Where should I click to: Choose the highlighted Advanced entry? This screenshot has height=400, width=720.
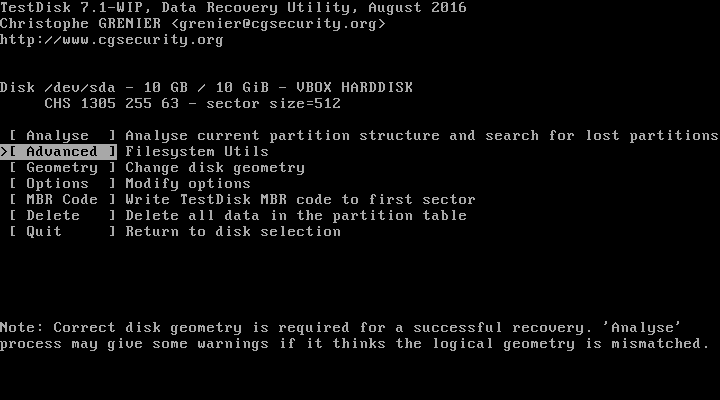62,152
